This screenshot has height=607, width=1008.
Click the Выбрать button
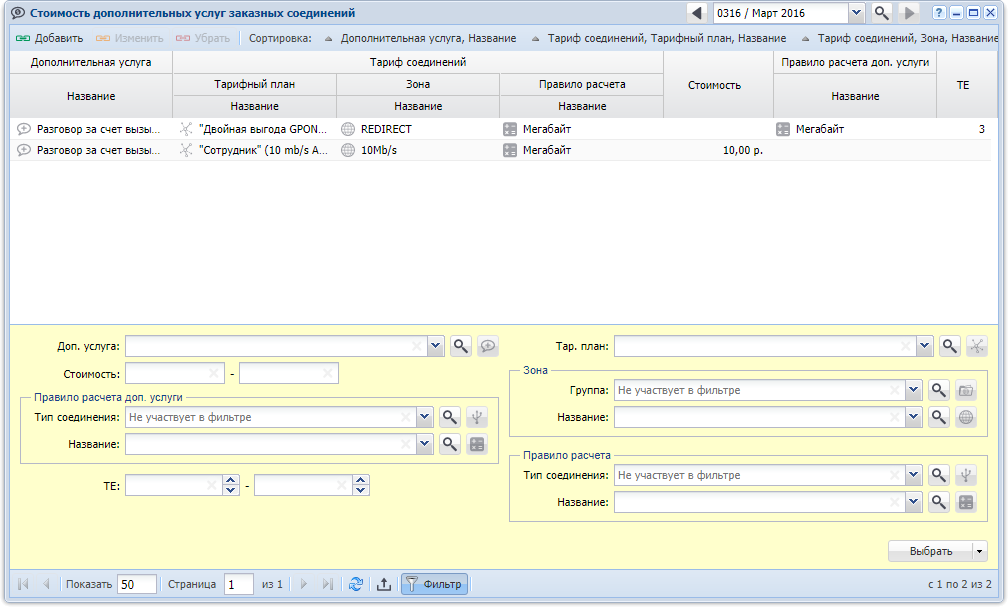(x=931, y=551)
